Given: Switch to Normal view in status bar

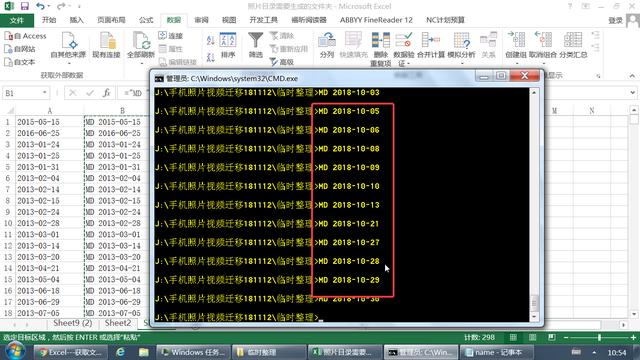Looking at the screenshot, I should [513, 337].
